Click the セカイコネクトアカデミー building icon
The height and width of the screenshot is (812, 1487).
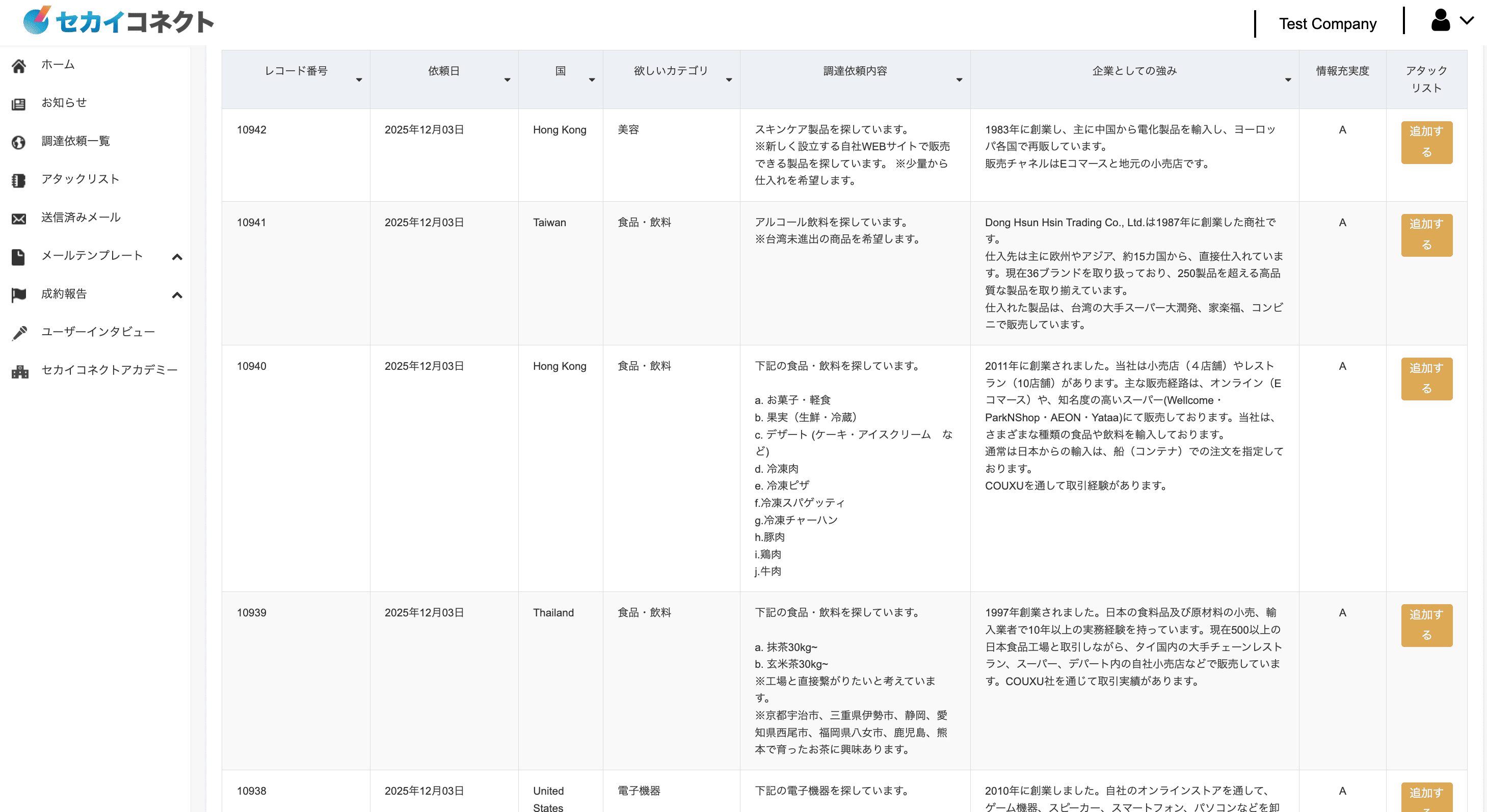[x=20, y=371]
